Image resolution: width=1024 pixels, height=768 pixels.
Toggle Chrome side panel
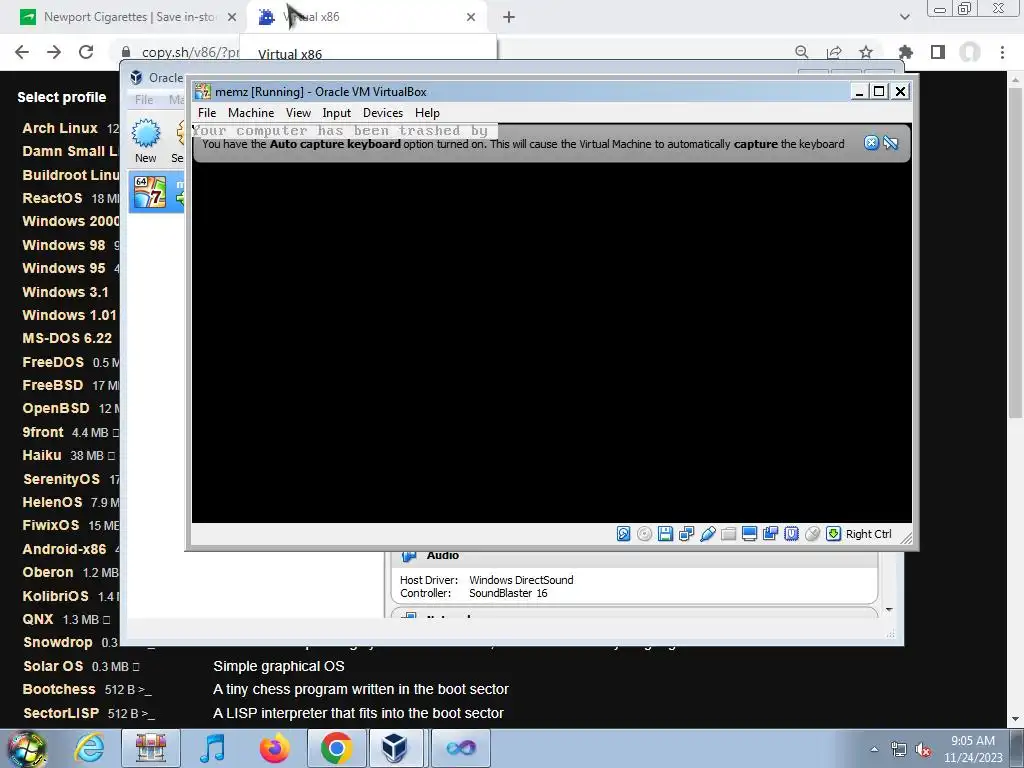938,52
